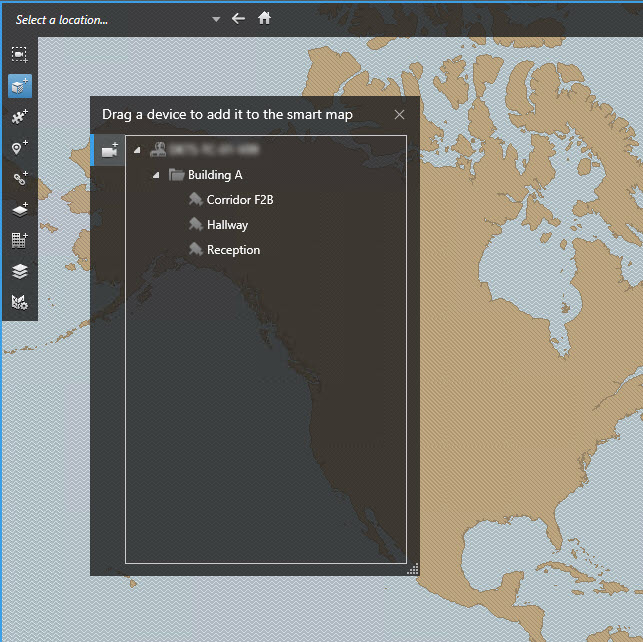Collapse the Building A folder
Image resolution: width=643 pixels, height=642 pixels.
pyautogui.click(x=155, y=175)
